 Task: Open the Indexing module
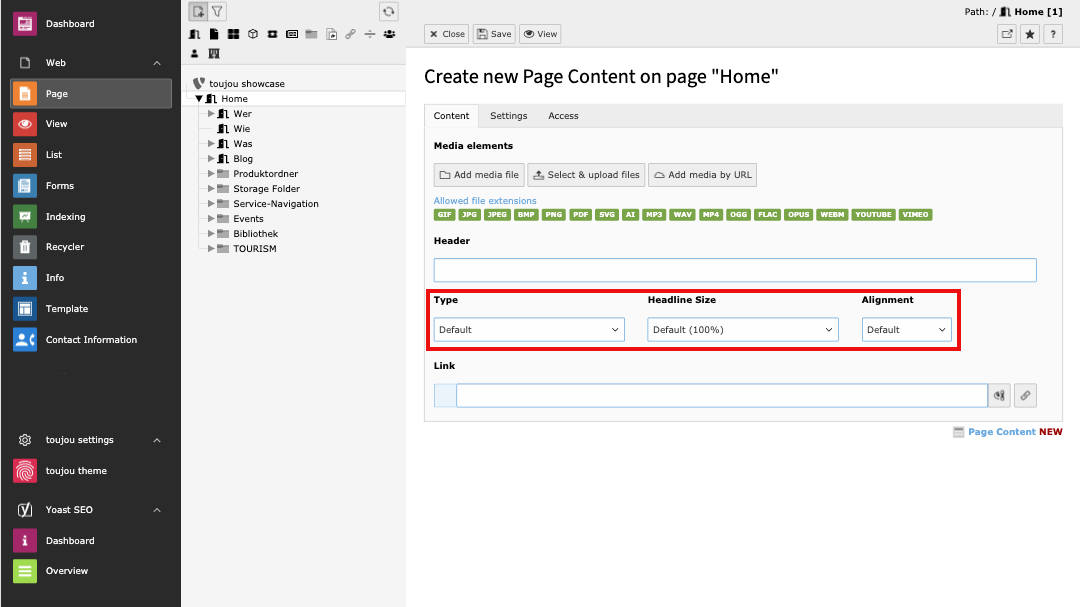[65, 216]
